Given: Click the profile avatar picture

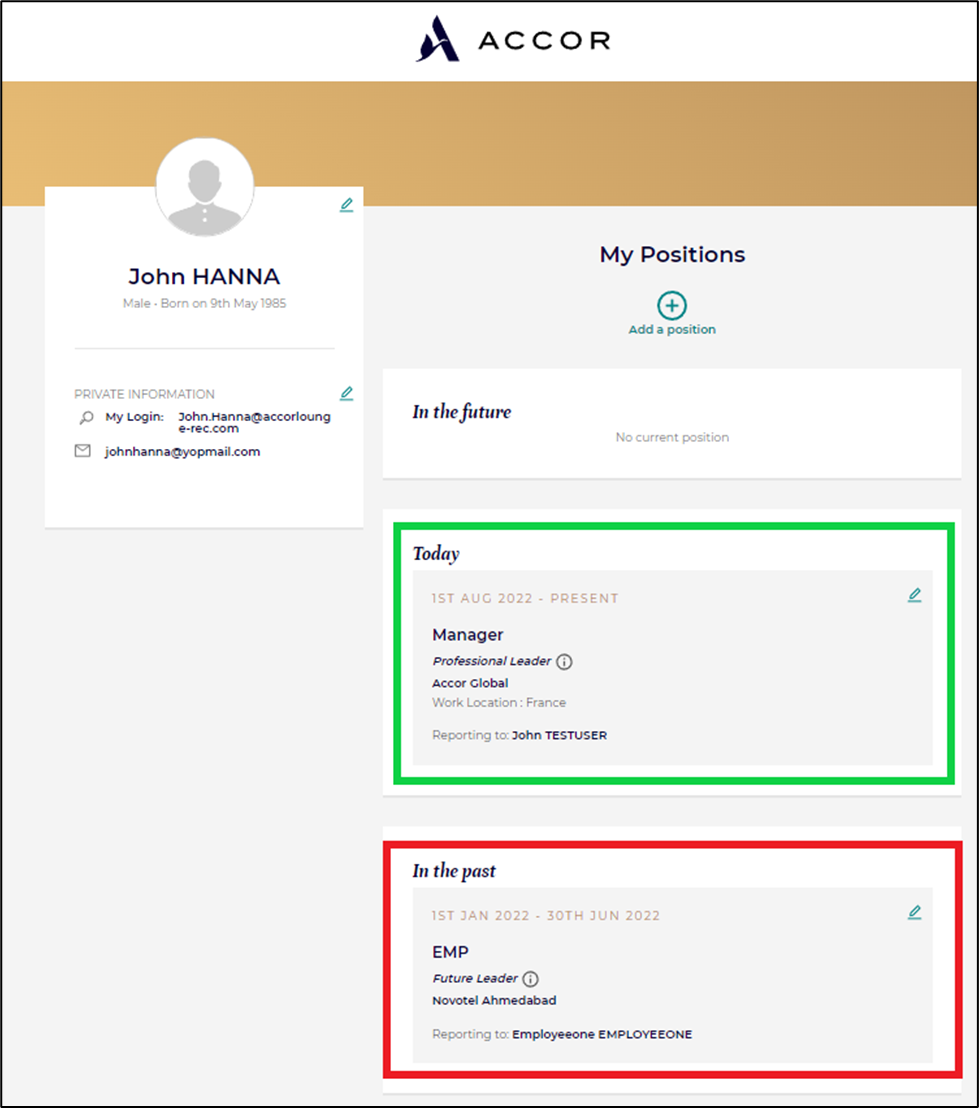Looking at the screenshot, I should 204,187.
